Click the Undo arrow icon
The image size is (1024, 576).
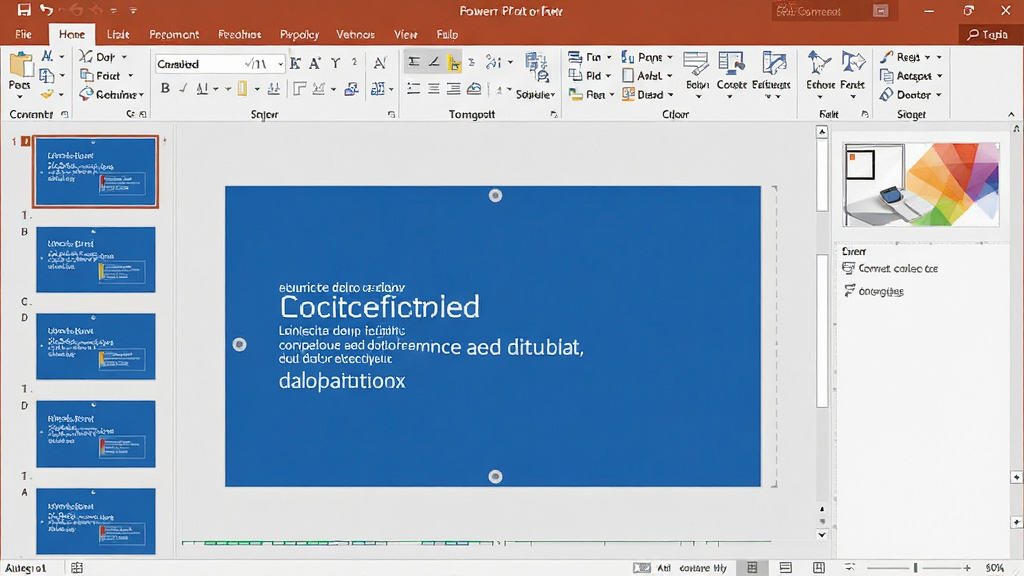46,10
